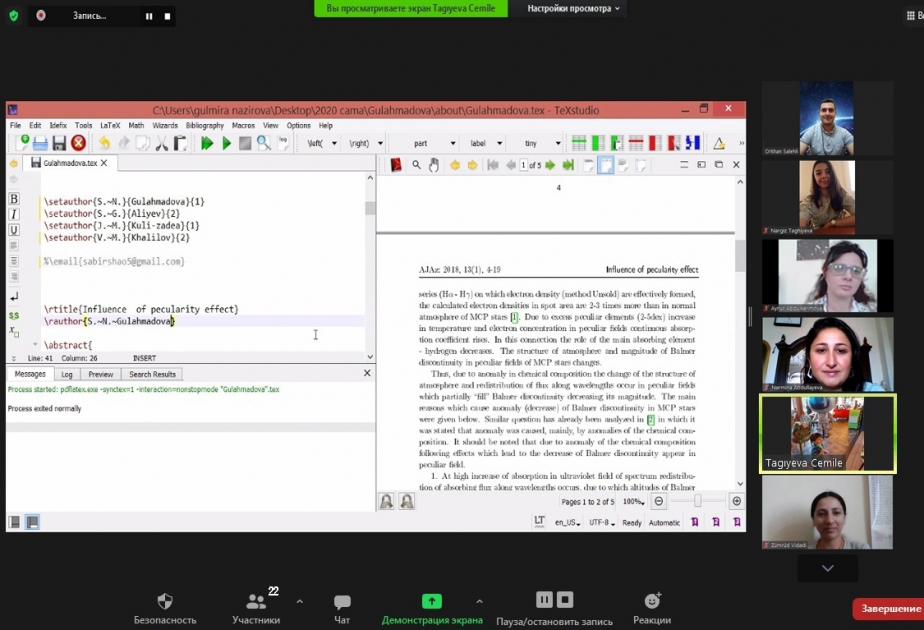Click the Paste clipboard icon
This screenshot has height=630, width=924.
(x=180, y=143)
